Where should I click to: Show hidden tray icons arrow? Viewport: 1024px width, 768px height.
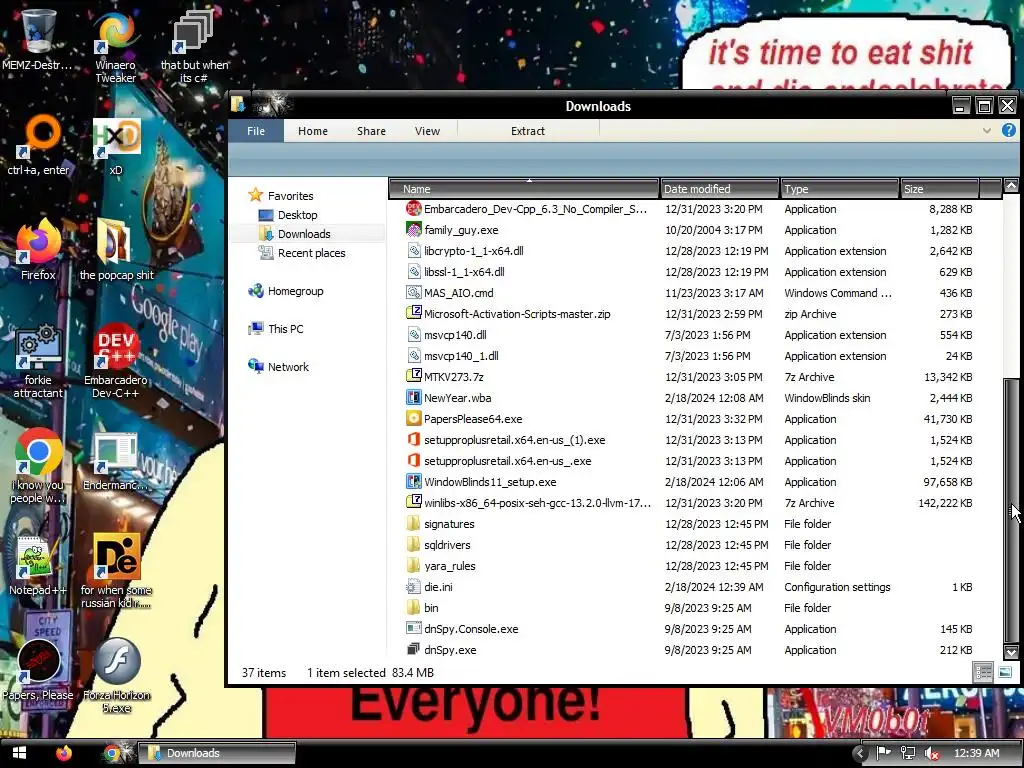(x=859, y=754)
